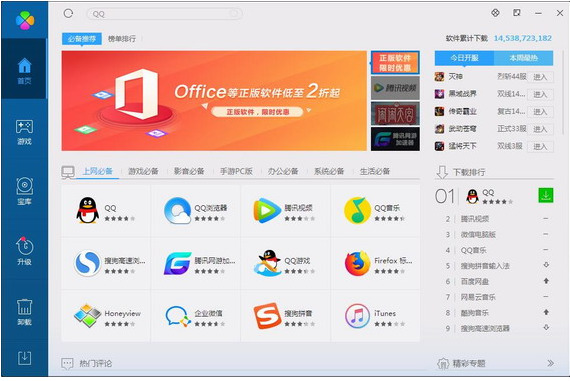The image size is (570, 381).
Task: Click the 腾讯网游加速器 G icon in grid
Action: (x=177, y=263)
